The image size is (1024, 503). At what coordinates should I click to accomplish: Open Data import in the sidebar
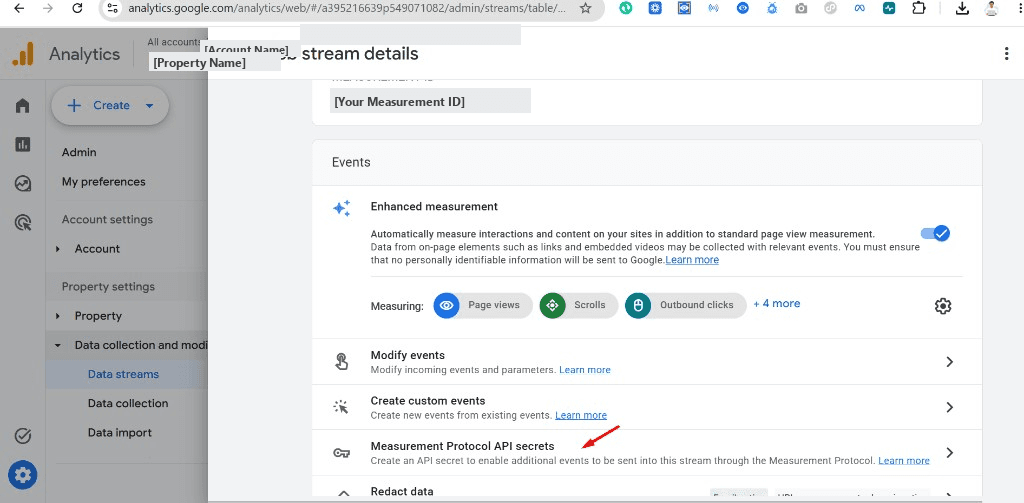pyautogui.click(x=120, y=432)
